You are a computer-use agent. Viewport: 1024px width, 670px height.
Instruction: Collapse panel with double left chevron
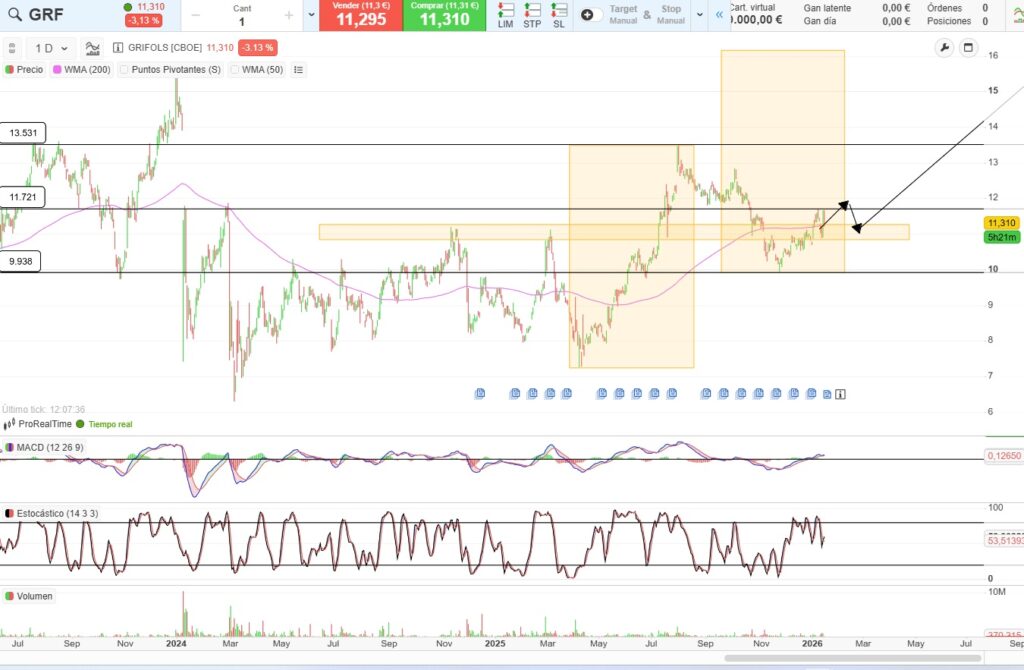click(x=717, y=15)
